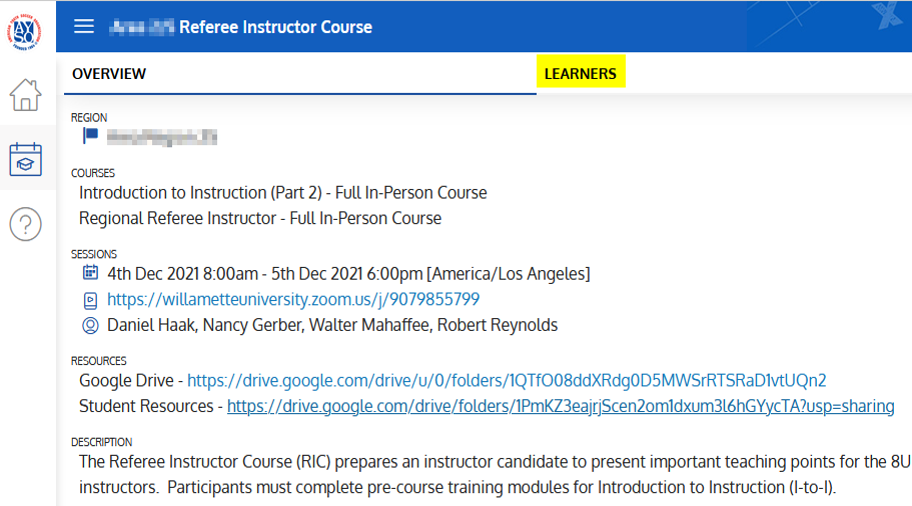
Task: Click the Referee Instructor Course title
Action: click(x=275, y=27)
